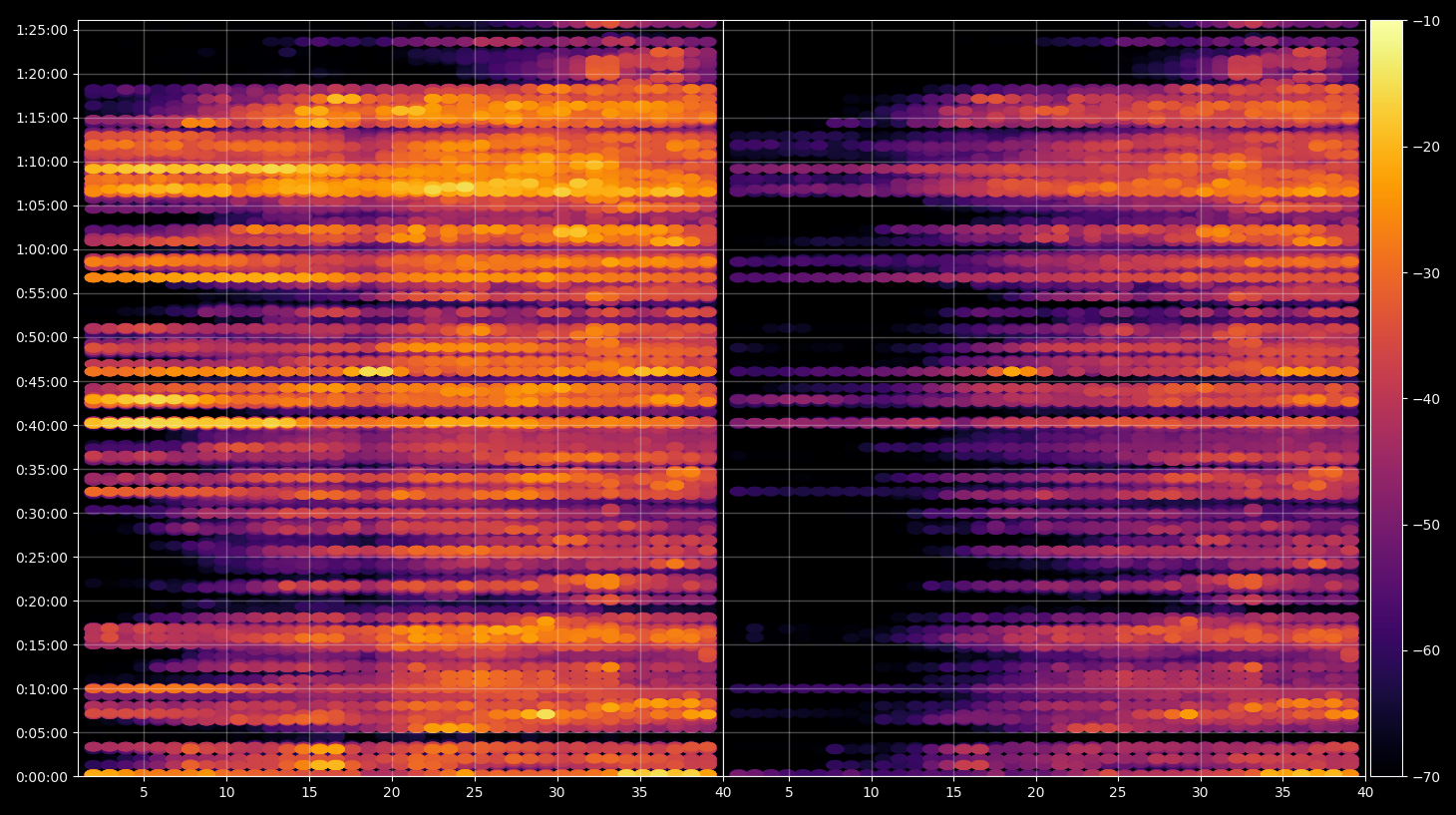The width and height of the screenshot is (1456, 815).
Task: Click the 0:00:00 y-axis tick label
Action: pos(42,777)
